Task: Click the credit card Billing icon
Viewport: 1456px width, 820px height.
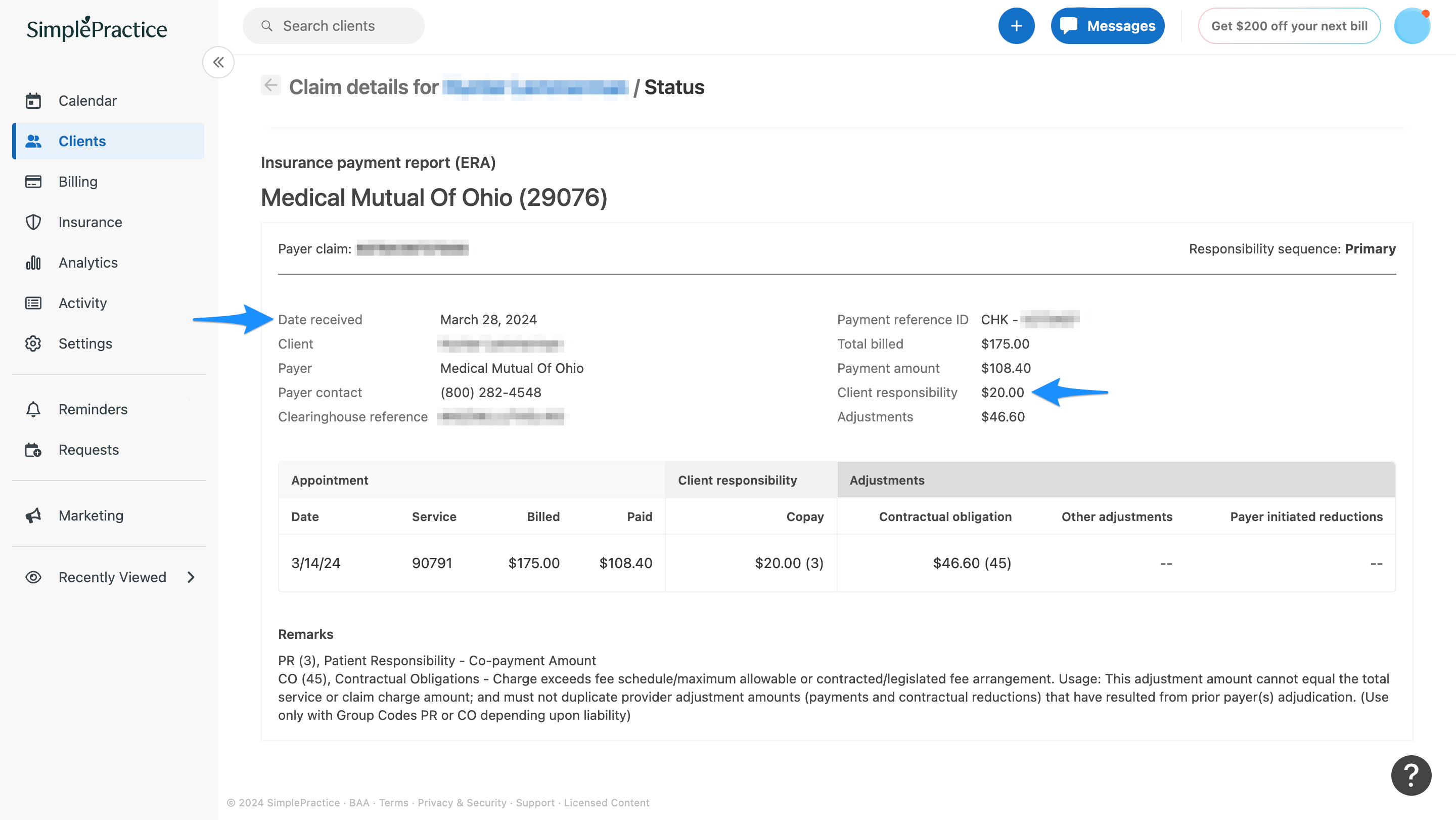Action: (33, 182)
